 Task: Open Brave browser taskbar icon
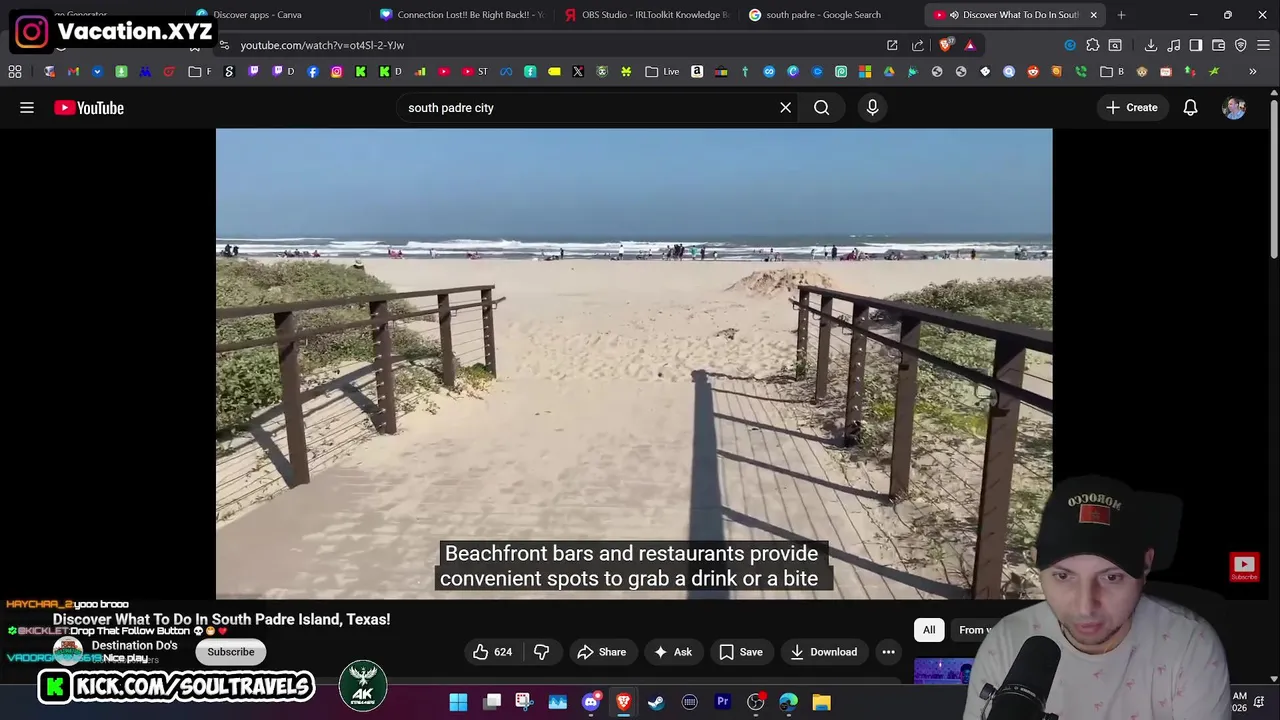pos(623,702)
